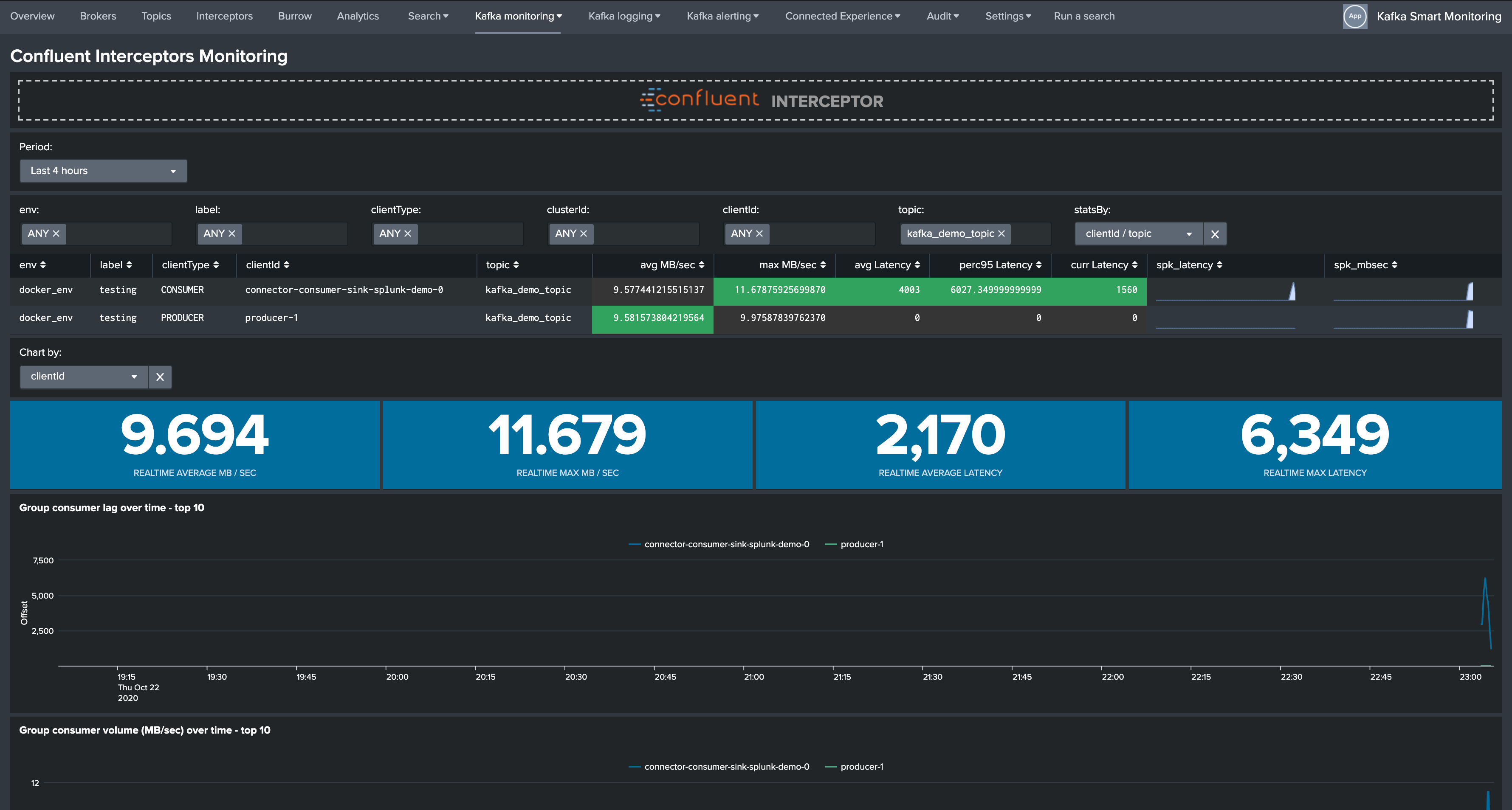Expand the Kafka alerting menu
This screenshot has height=810, width=1512.
(722, 17)
